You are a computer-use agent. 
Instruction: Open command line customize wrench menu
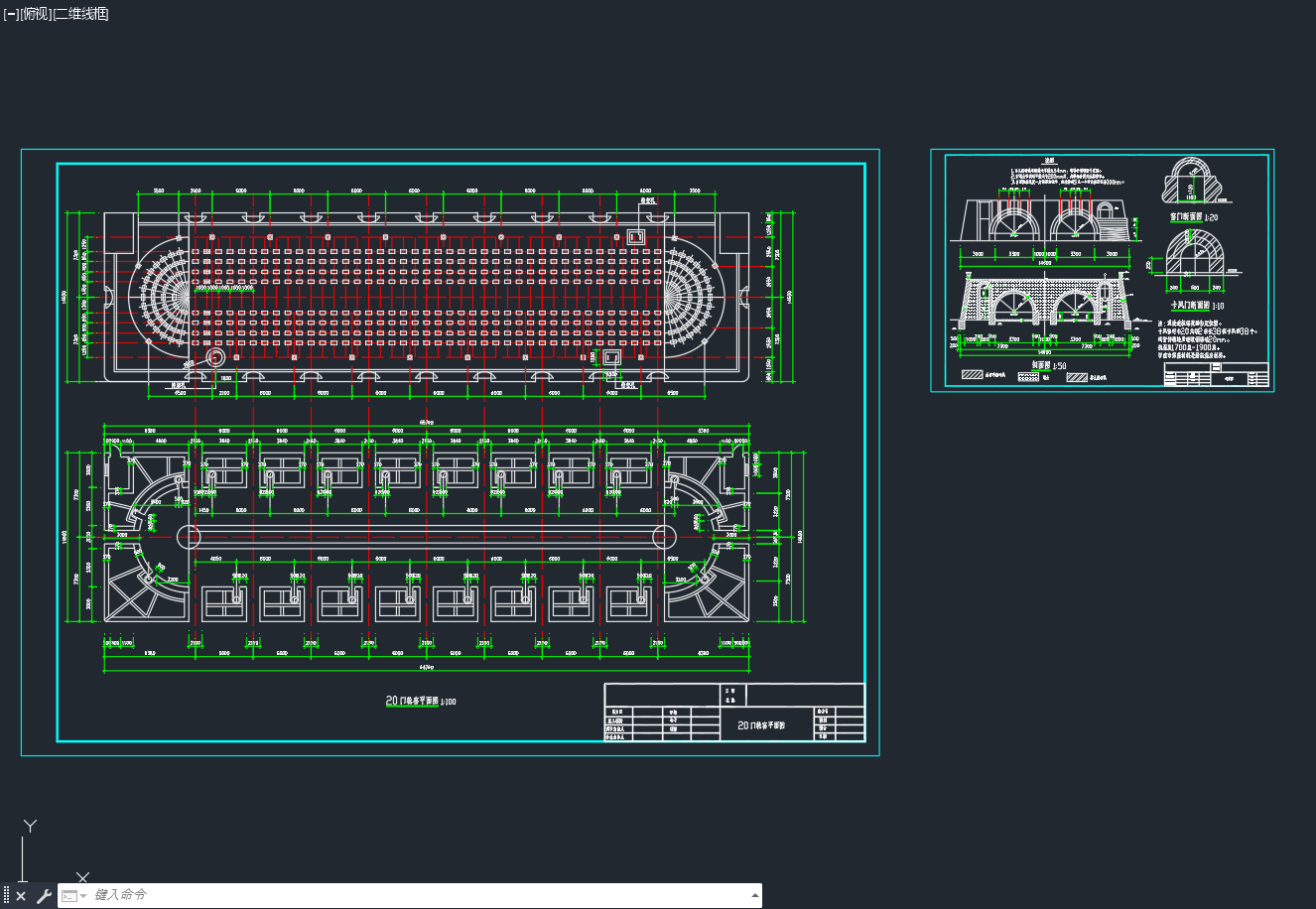44,896
